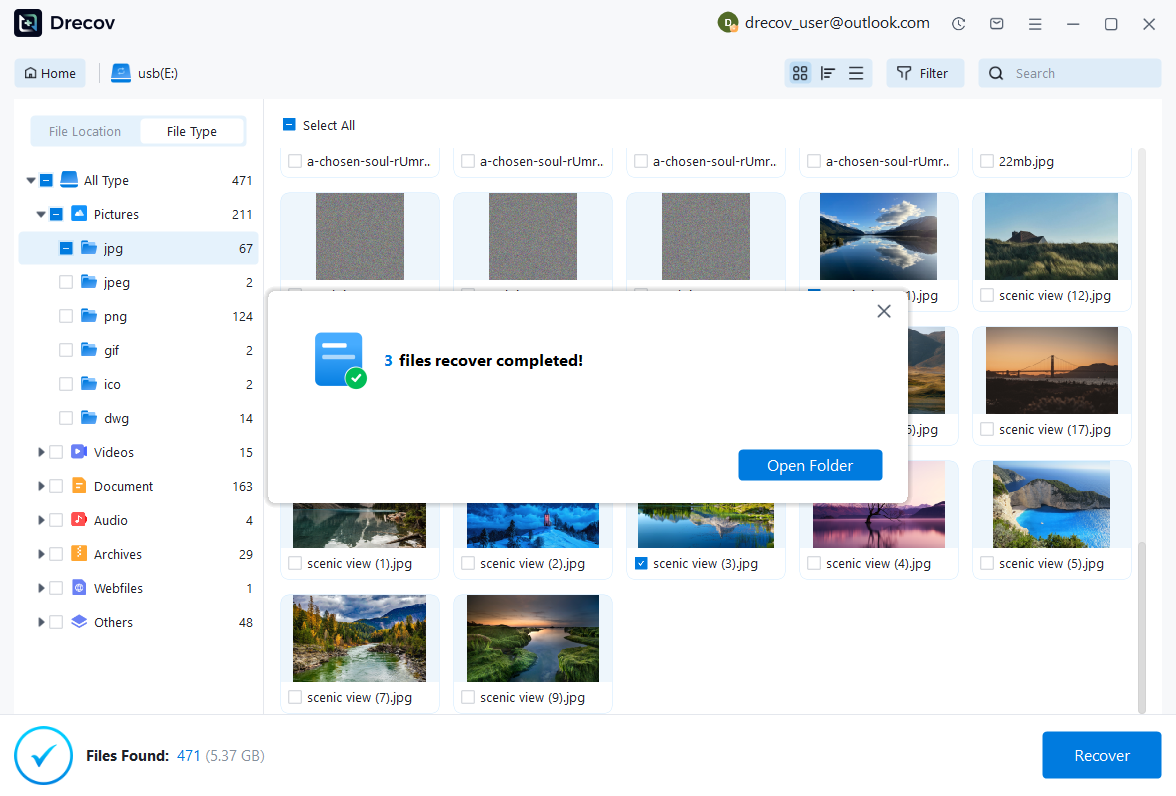Open the hamburger menu in title bar
The image size is (1176, 796).
[x=1035, y=24]
